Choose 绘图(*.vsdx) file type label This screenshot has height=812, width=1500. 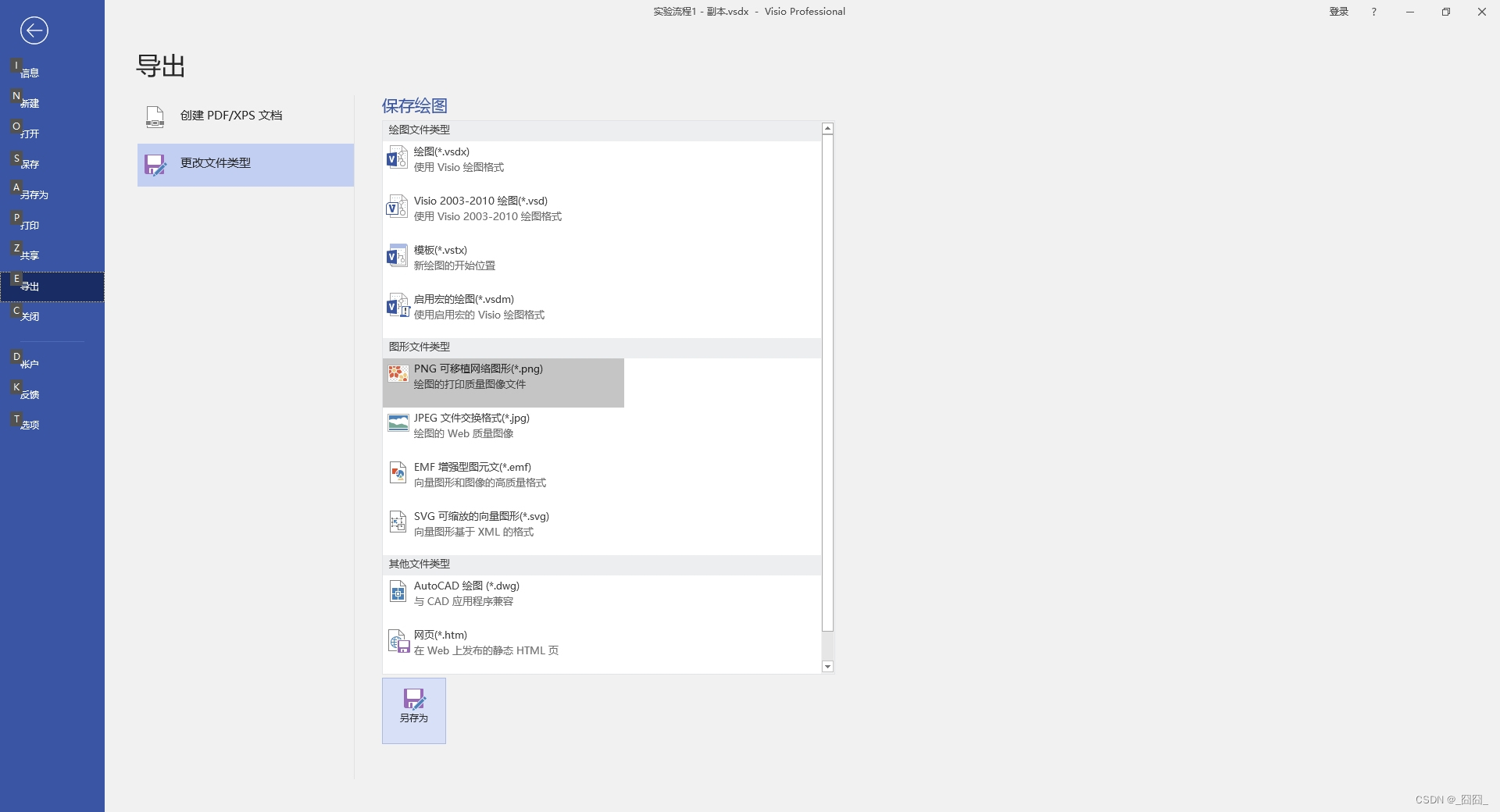tap(441, 151)
